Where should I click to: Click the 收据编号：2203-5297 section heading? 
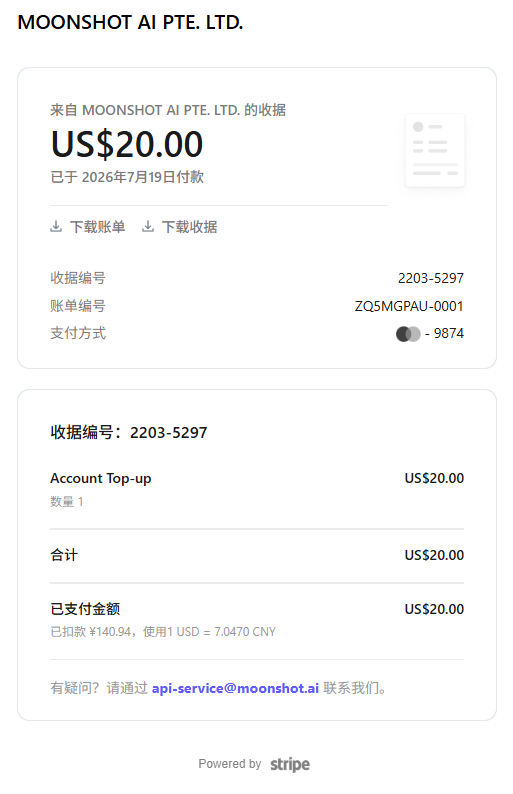pyautogui.click(x=129, y=432)
